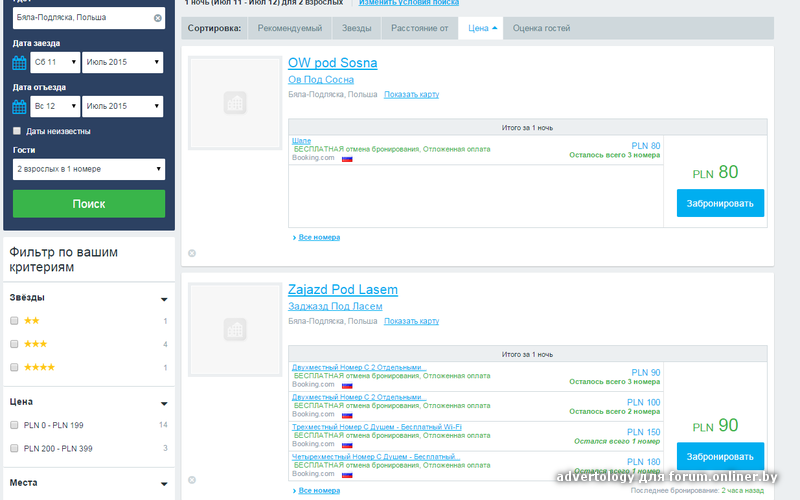
Task: Show all rooms for OW pod Sosna
Action: tap(319, 237)
